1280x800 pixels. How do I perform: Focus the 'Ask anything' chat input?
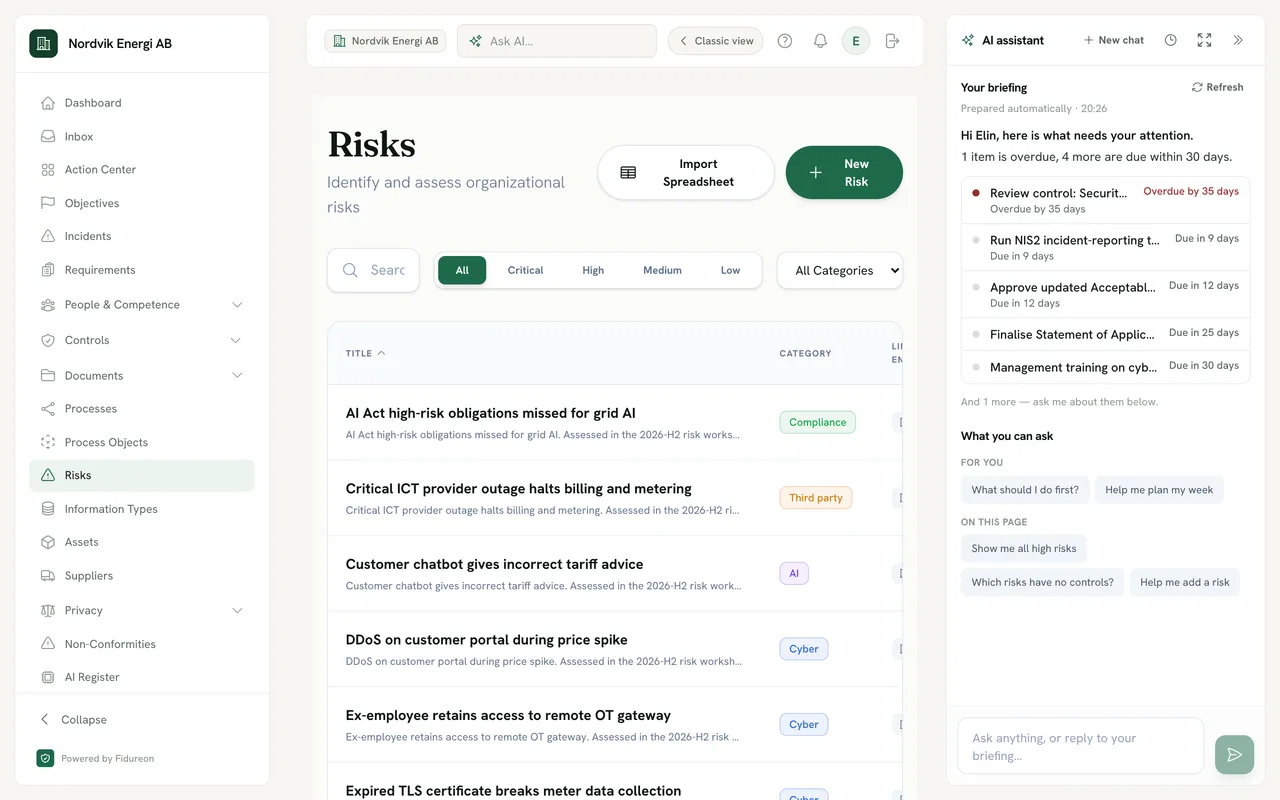[x=1080, y=746]
